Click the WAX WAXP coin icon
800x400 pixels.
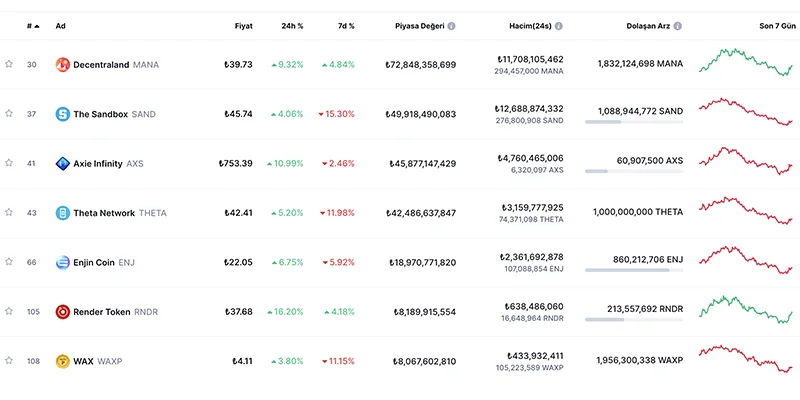click(63, 361)
